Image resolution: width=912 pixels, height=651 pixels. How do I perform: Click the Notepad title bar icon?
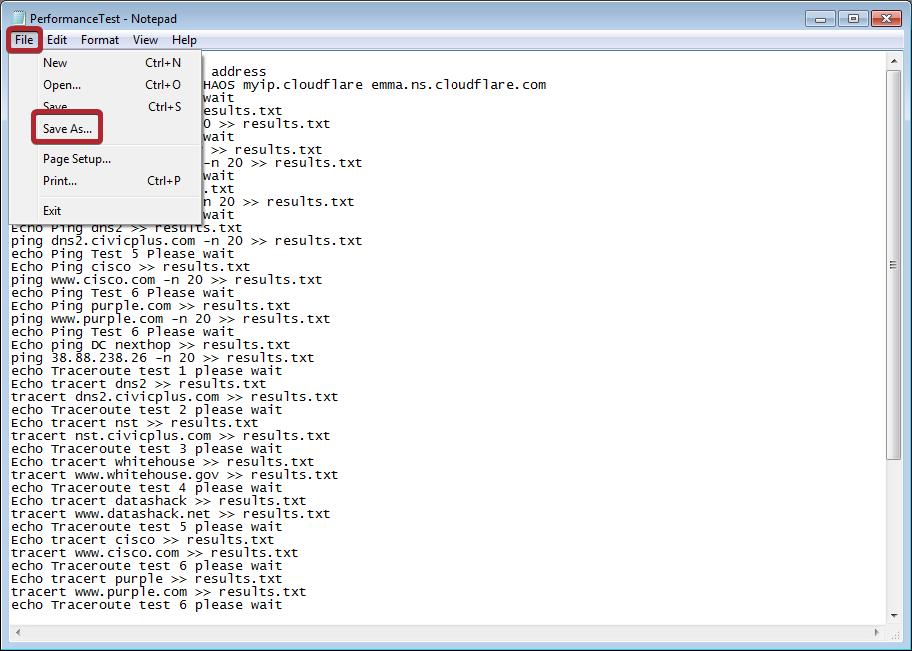(x=19, y=19)
